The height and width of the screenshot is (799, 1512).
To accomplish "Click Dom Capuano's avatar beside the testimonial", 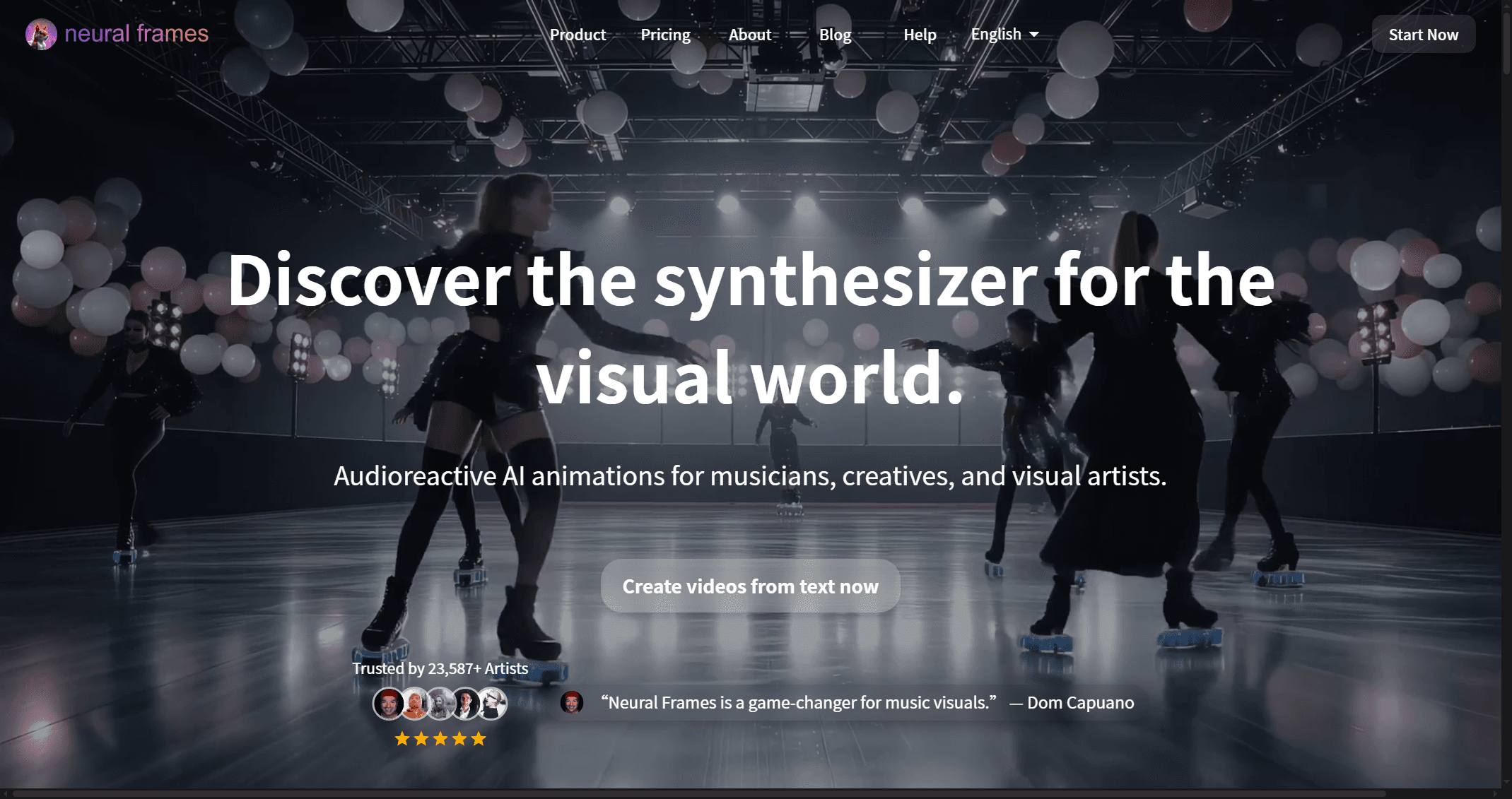I will 572,702.
